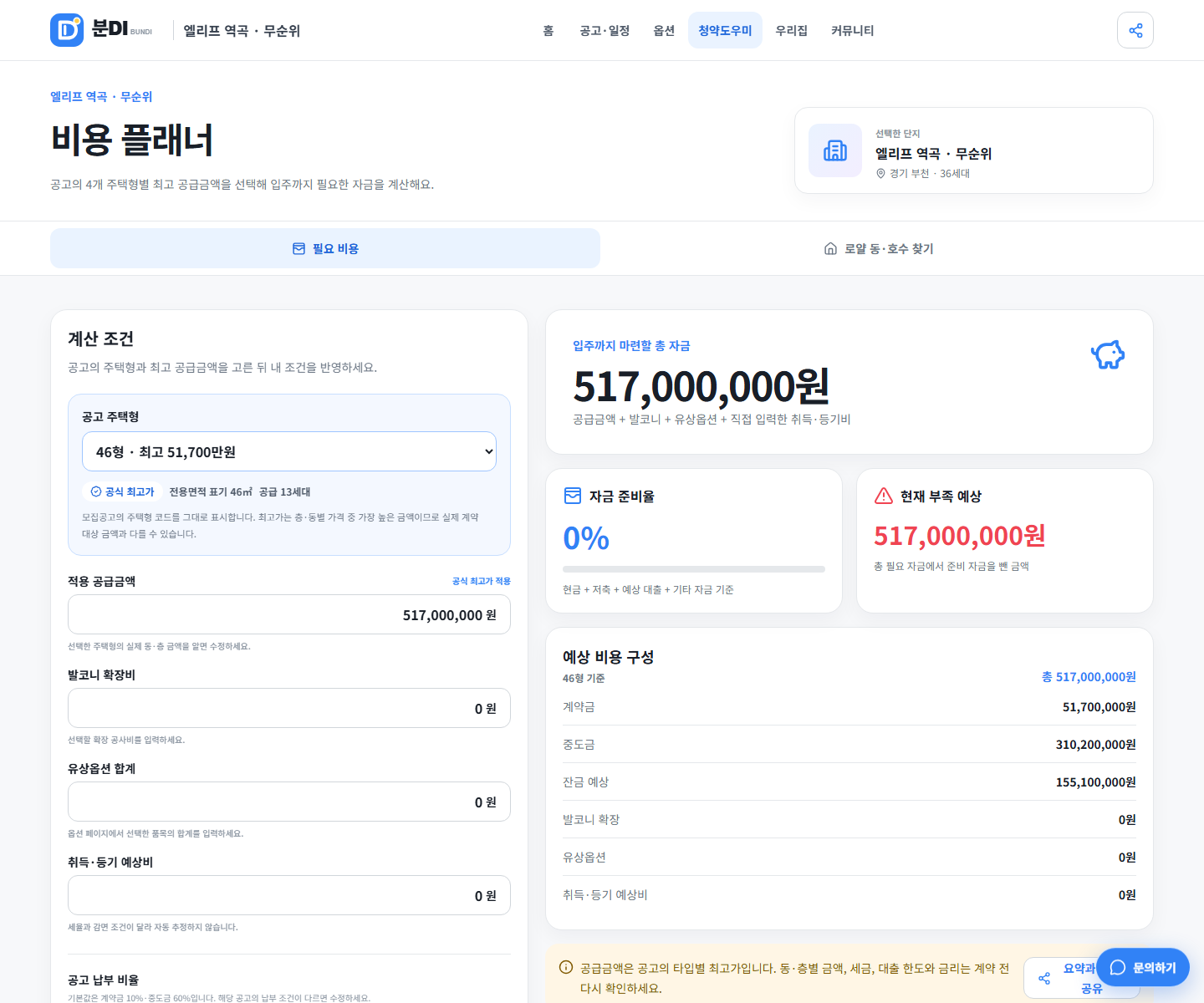Click header title 엘리프 역곡 · 무순위
This screenshot has width=1204, height=1003.
click(242, 31)
